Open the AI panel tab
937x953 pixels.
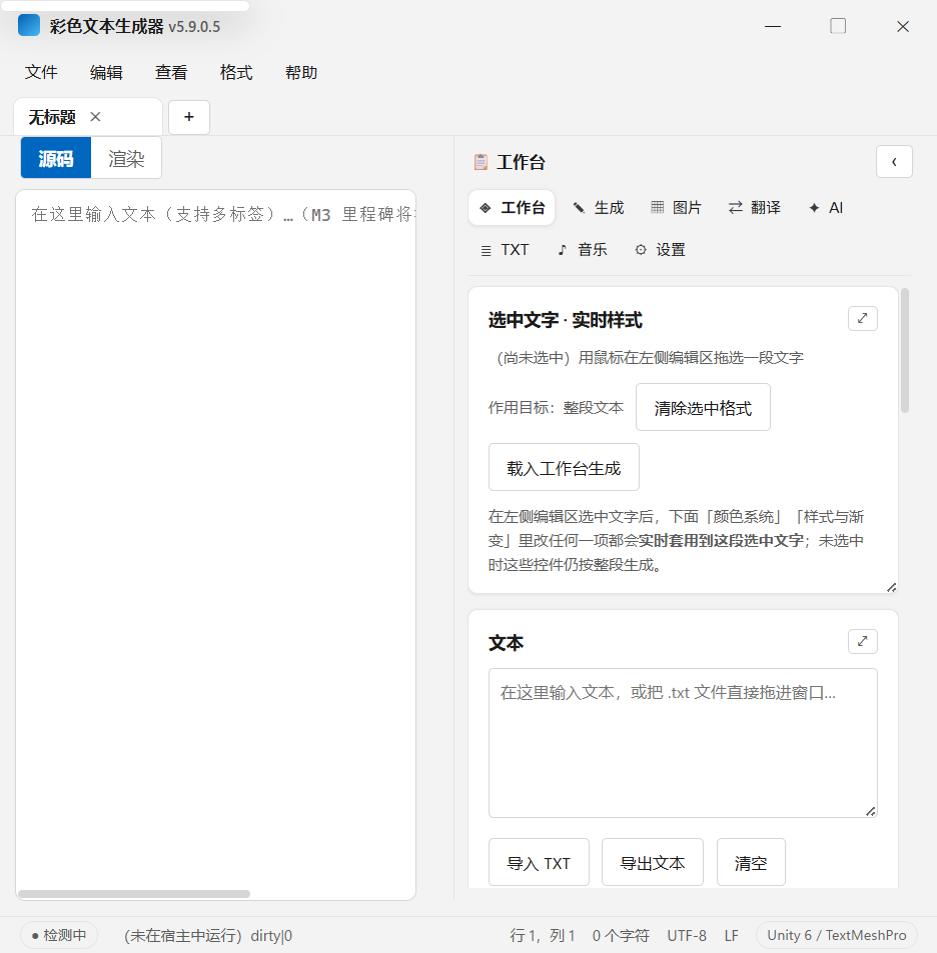(x=826, y=208)
